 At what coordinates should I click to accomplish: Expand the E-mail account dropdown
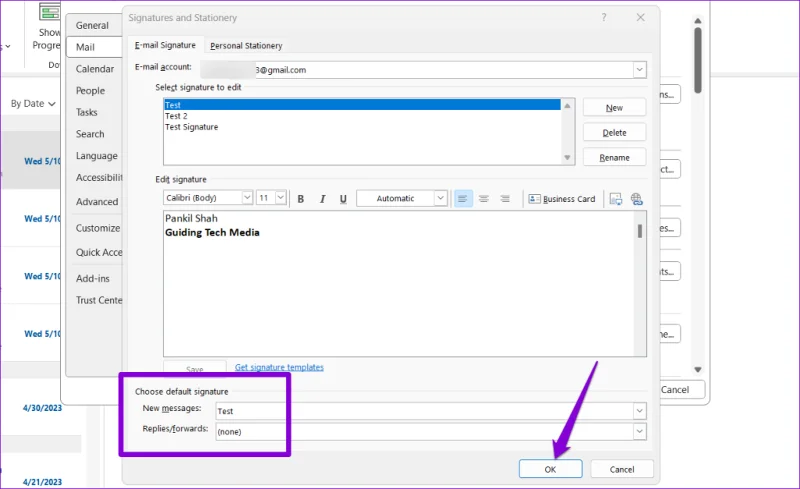pos(639,70)
